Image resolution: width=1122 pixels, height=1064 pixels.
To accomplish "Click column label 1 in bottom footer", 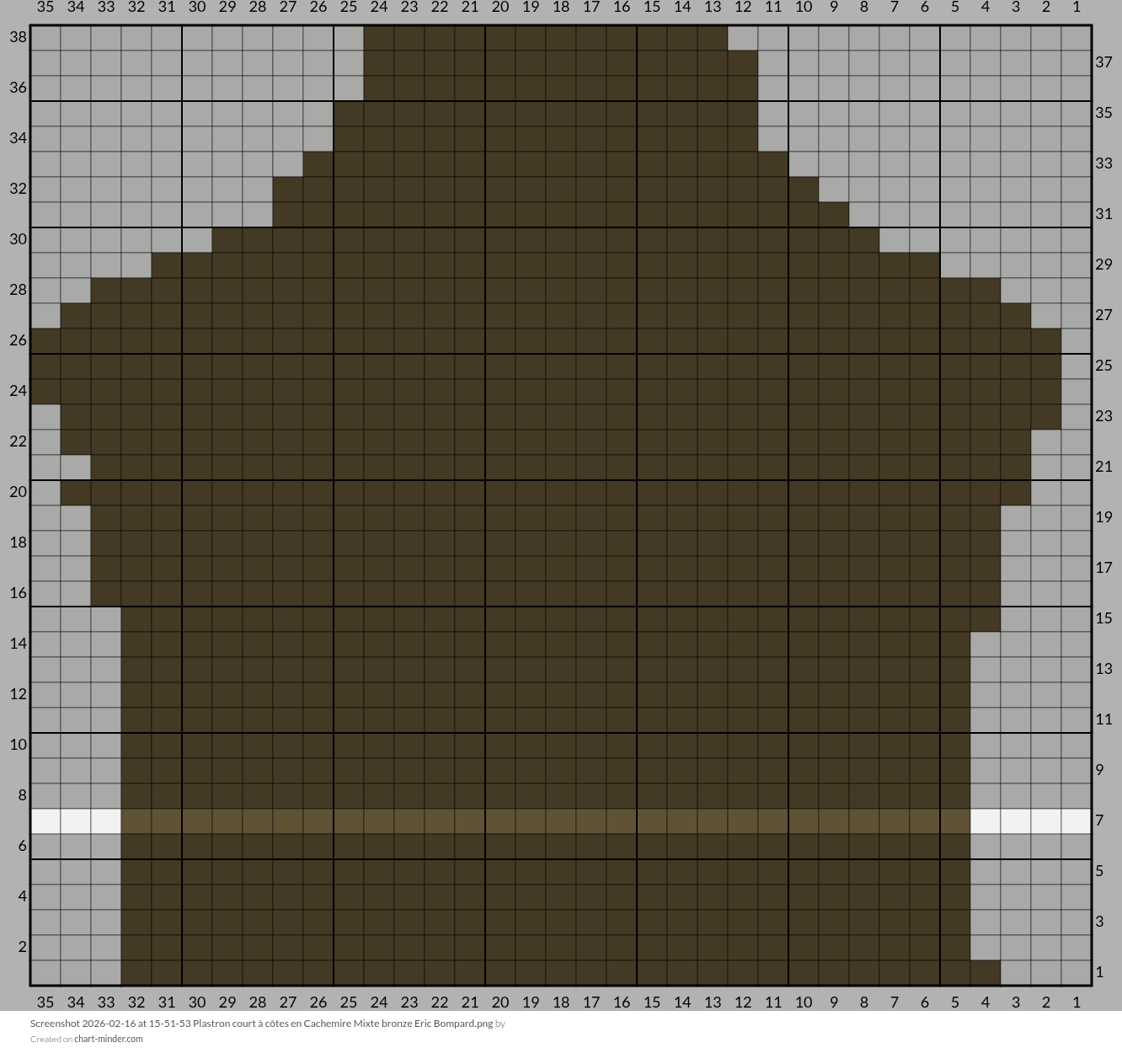I will click(x=1077, y=1002).
